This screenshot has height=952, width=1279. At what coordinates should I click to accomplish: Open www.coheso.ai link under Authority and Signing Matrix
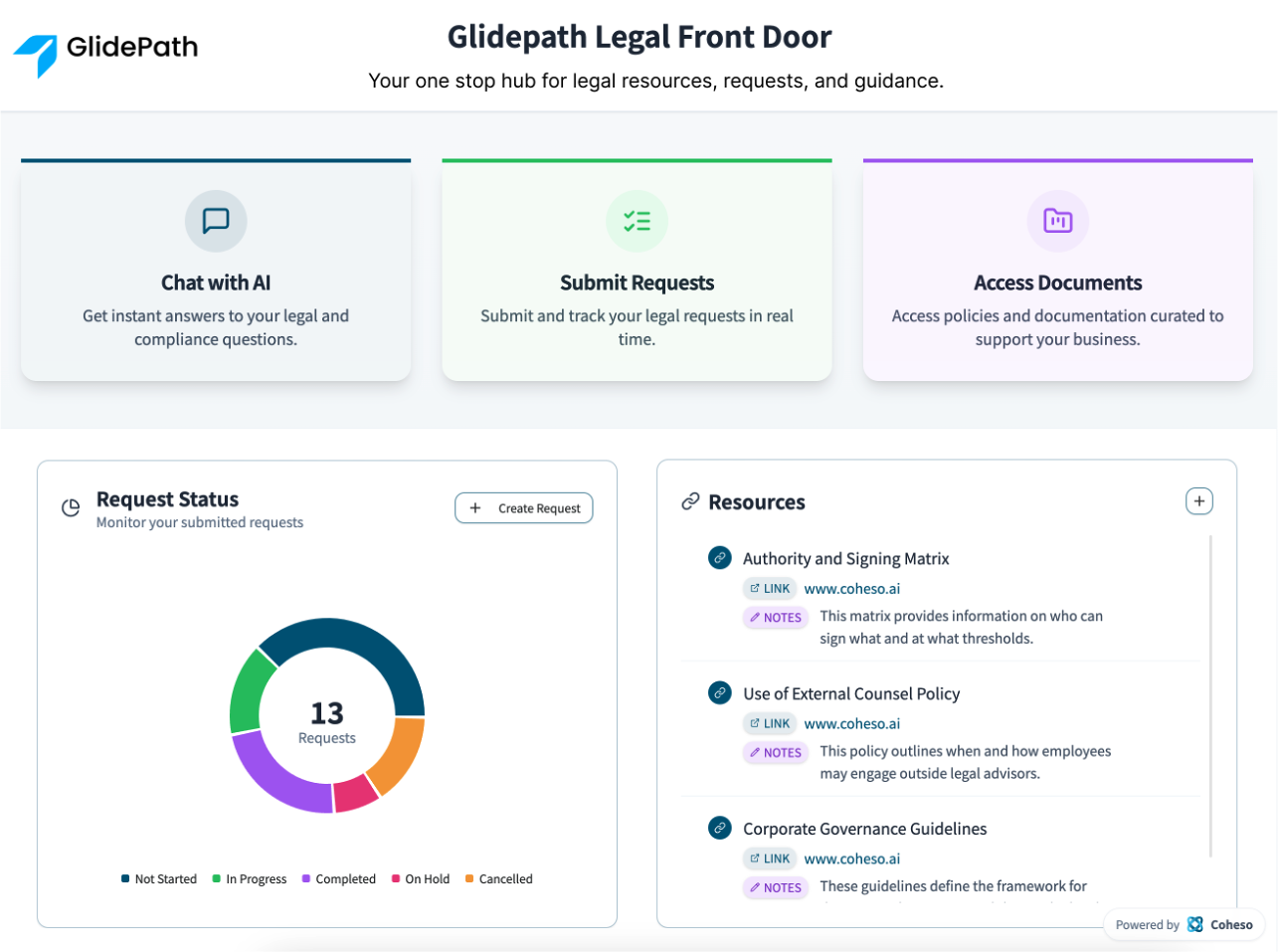pos(851,589)
